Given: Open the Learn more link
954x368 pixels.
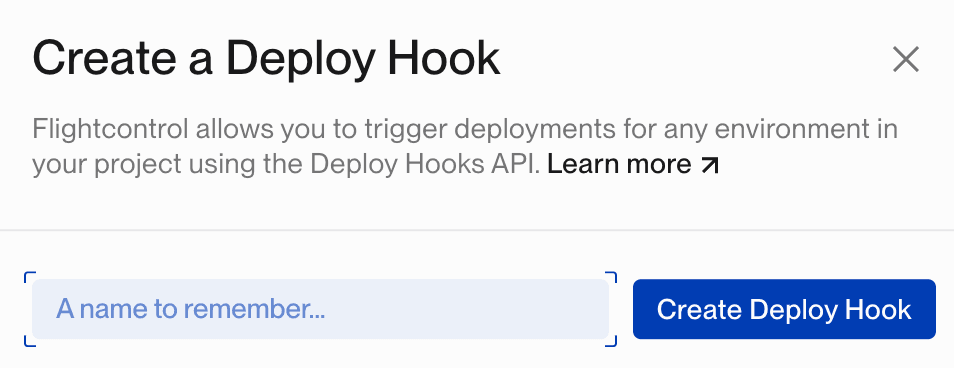Looking at the screenshot, I should pyautogui.click(x=633, y=164).
